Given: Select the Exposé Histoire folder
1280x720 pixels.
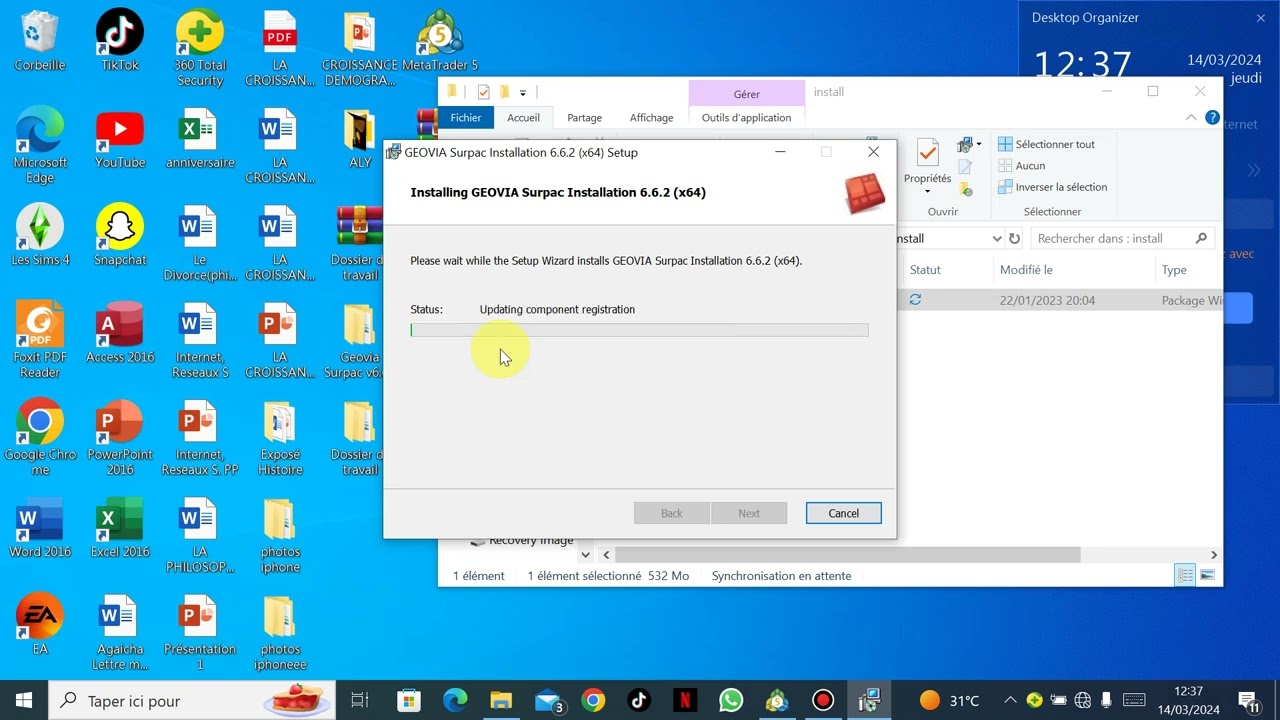Looking at the screenshot, I should click(x=280, y=438).
